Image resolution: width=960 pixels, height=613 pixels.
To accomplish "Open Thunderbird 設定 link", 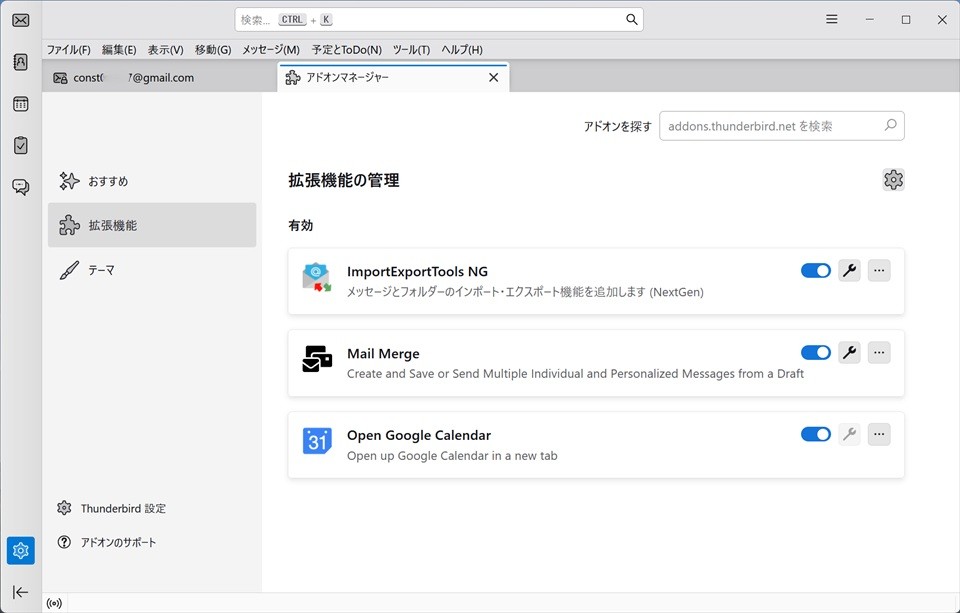I will [x=111, y=508].
